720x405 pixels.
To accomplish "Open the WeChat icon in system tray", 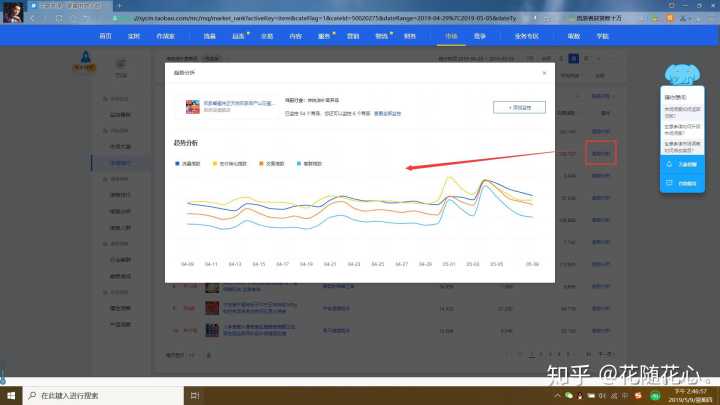I will [569, 396].
